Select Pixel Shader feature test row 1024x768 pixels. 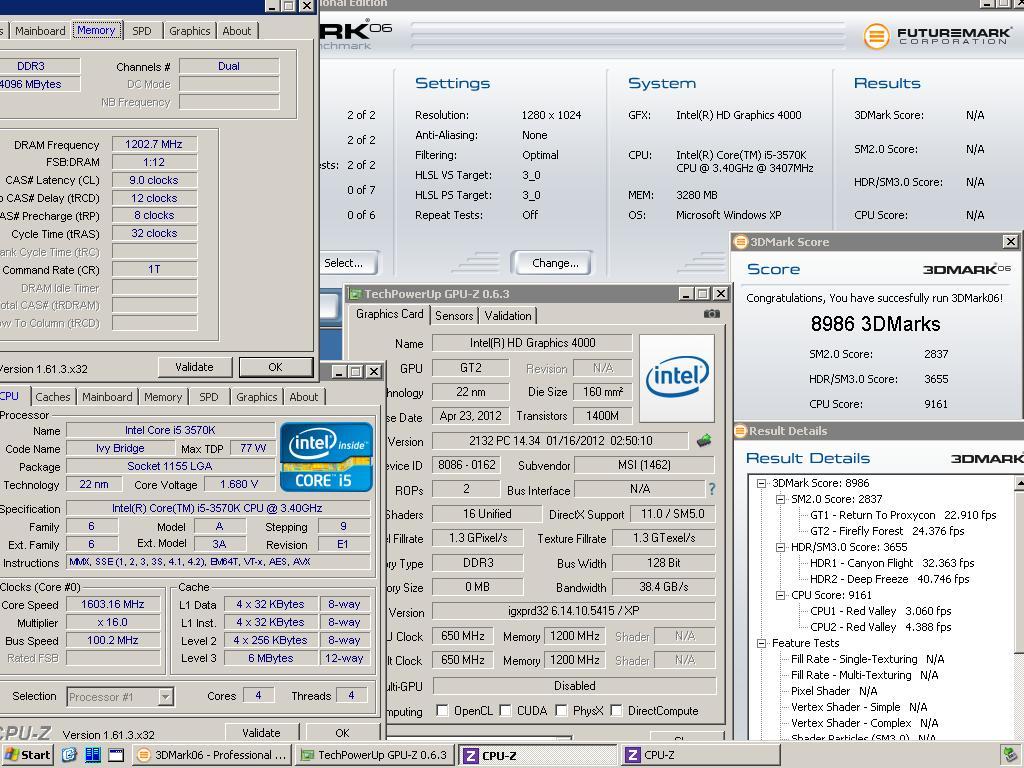pos(834,691)
